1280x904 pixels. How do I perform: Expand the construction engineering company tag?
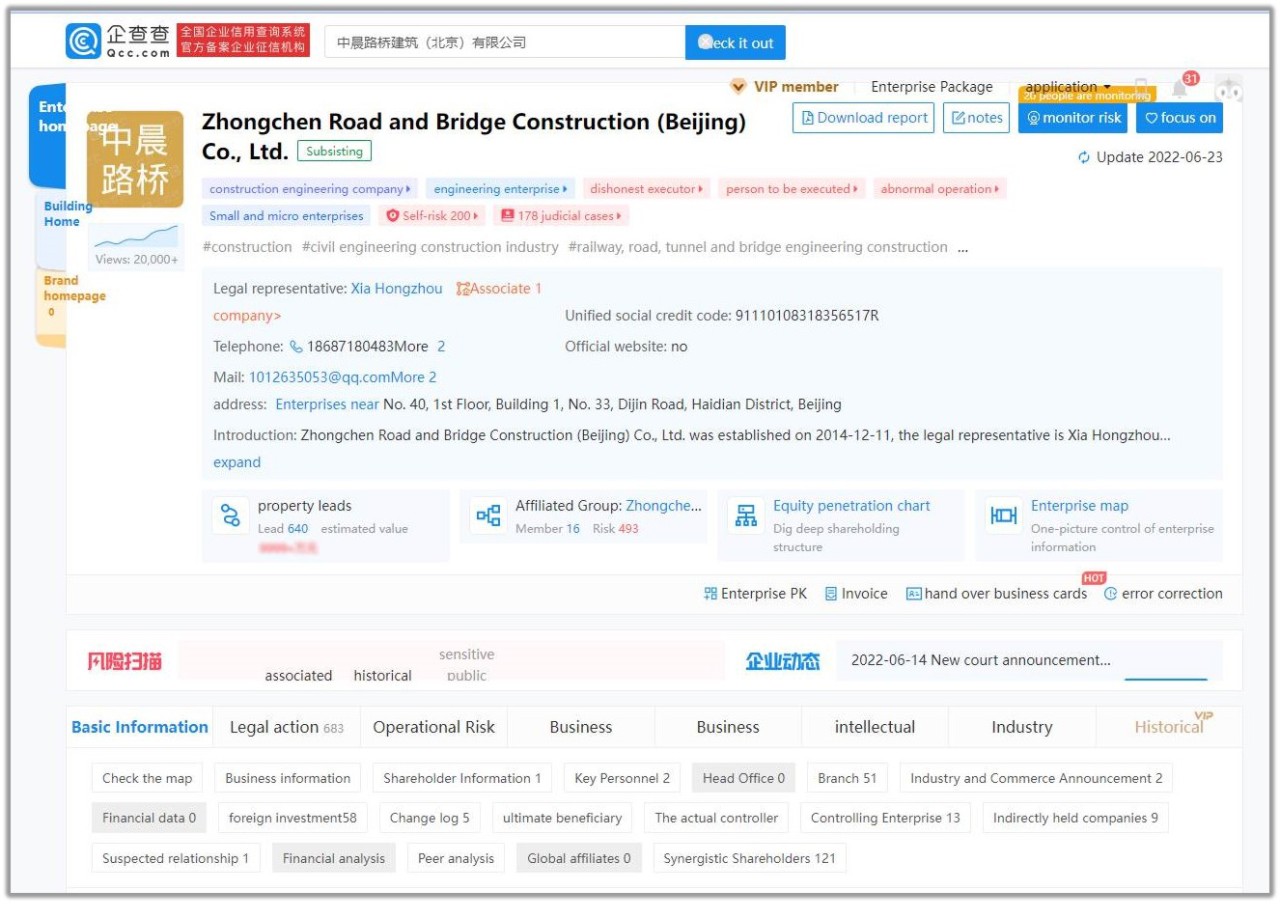click(310, 189)
